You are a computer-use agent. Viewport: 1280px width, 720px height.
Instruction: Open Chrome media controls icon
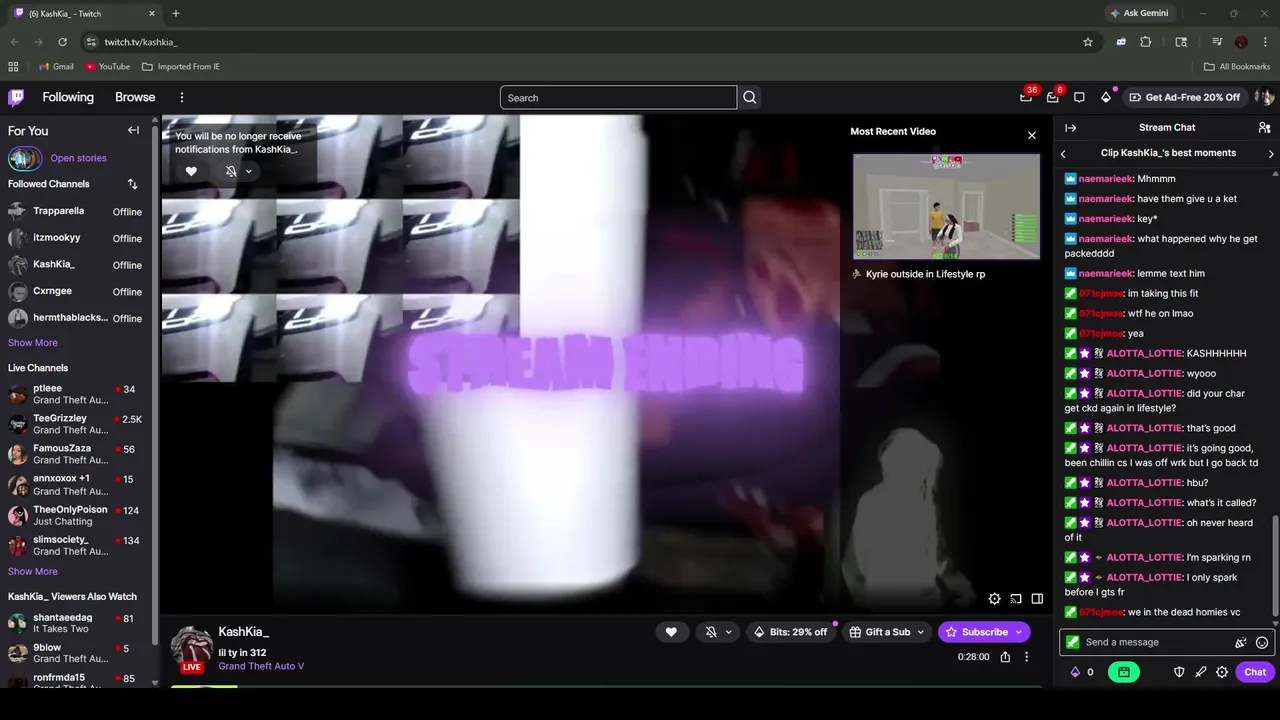coord(1217,42)
